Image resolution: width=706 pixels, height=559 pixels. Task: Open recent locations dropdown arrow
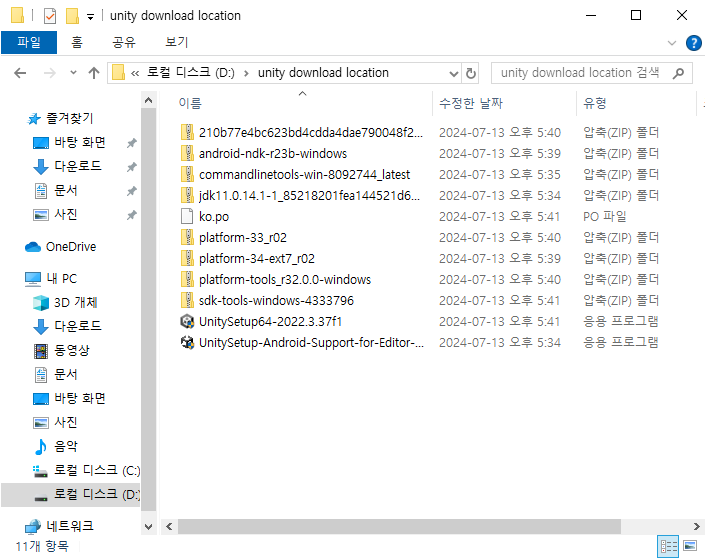pyautogui.click(x=73, y=72)
